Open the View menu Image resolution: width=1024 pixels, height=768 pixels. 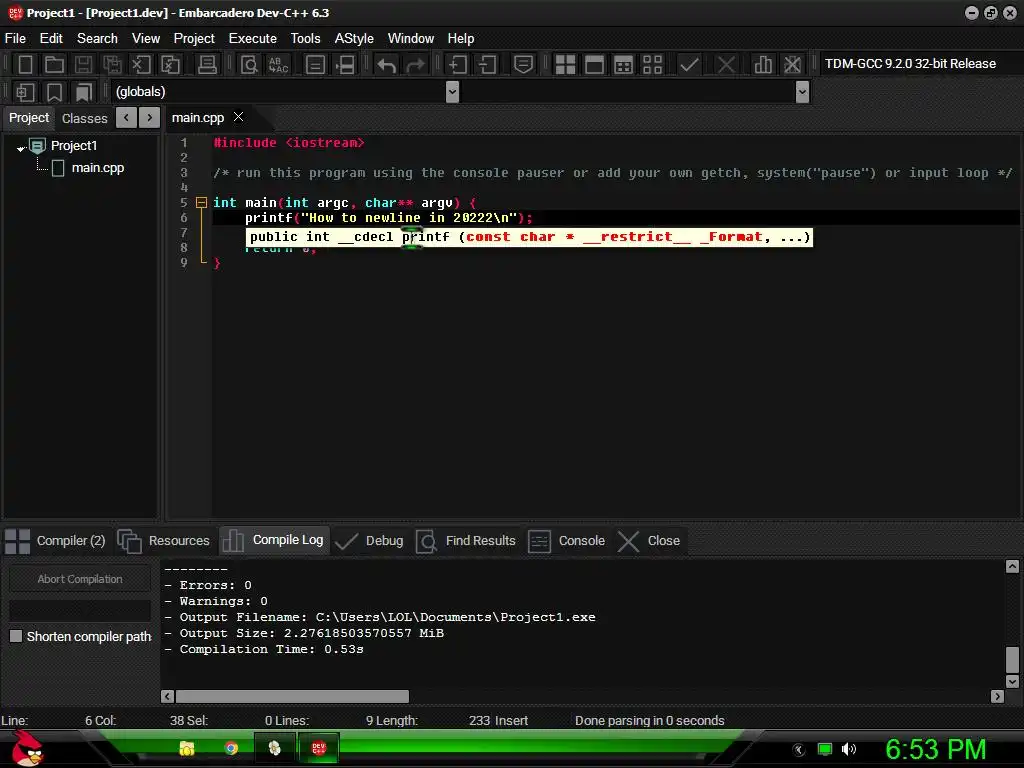tap(146, 39)
